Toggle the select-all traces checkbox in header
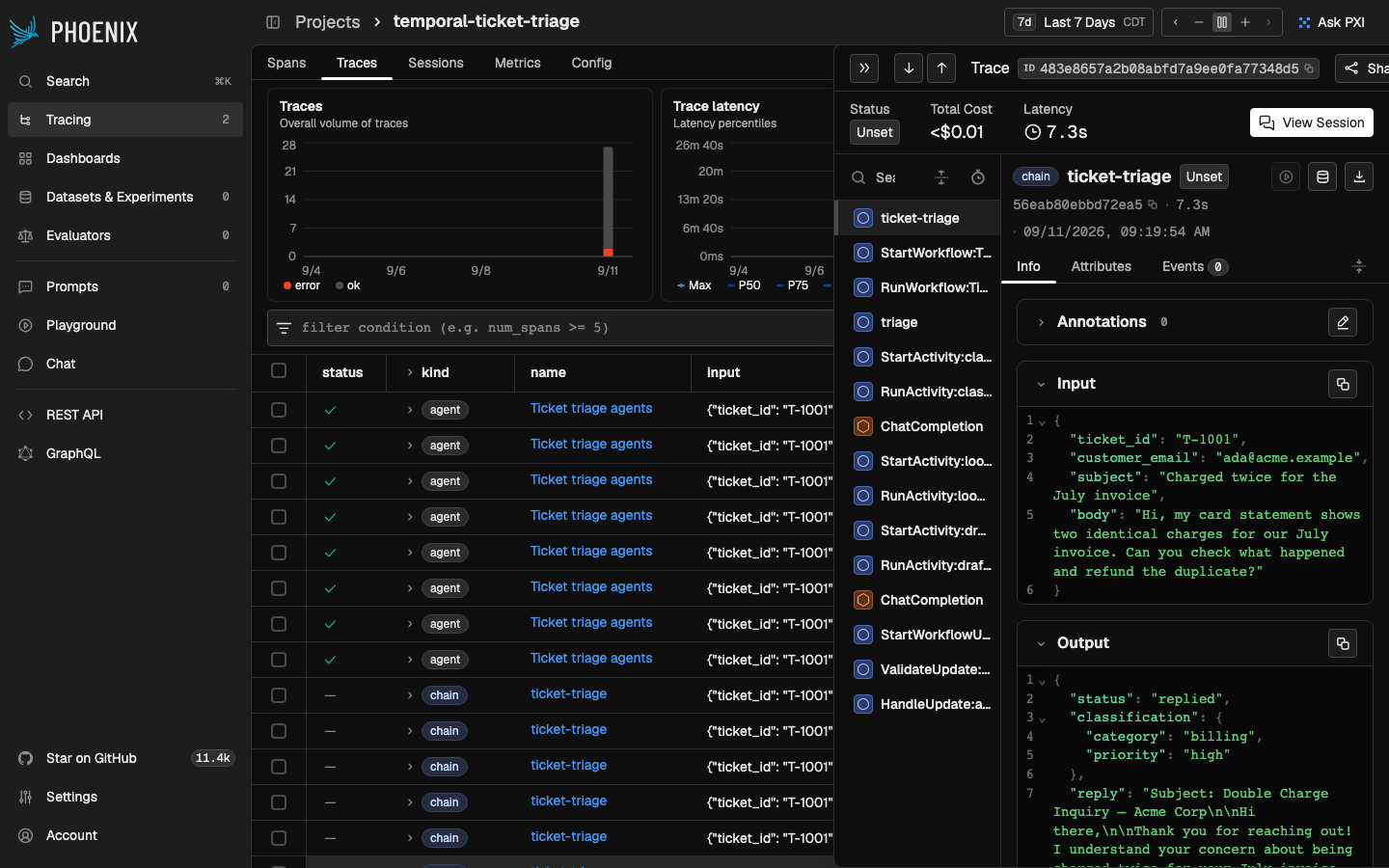The image size is (1389, 868). point(279,370)
